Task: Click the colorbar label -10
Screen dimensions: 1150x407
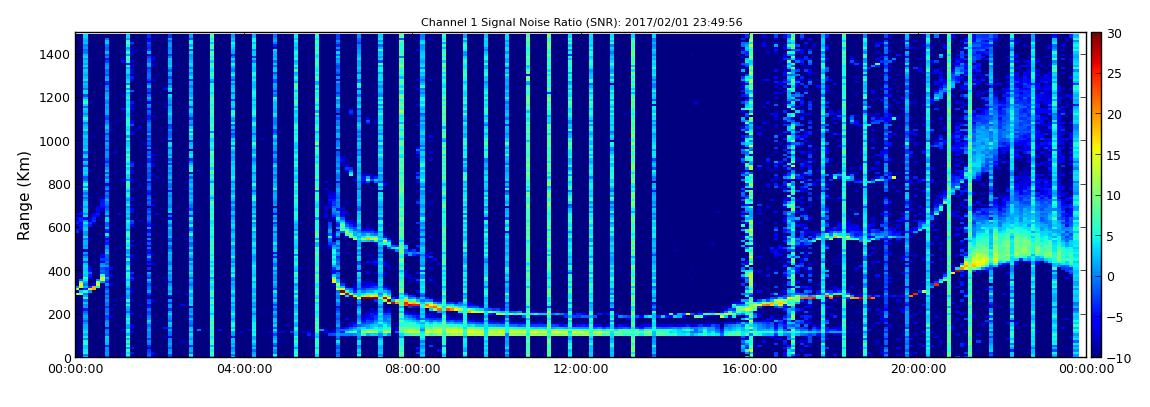Action: tap(1116, 358)
